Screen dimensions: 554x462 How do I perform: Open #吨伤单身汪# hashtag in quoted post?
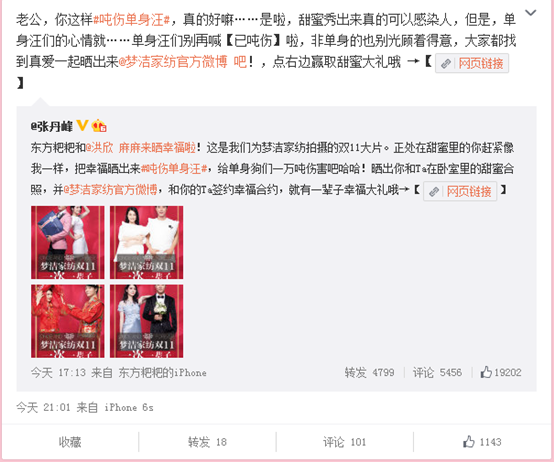[174, 169]
